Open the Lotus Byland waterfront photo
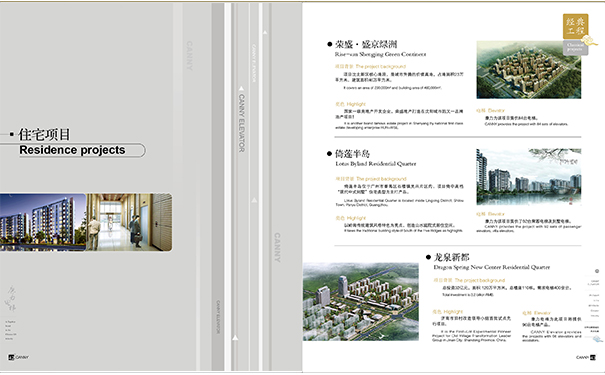 coord(529,177)
